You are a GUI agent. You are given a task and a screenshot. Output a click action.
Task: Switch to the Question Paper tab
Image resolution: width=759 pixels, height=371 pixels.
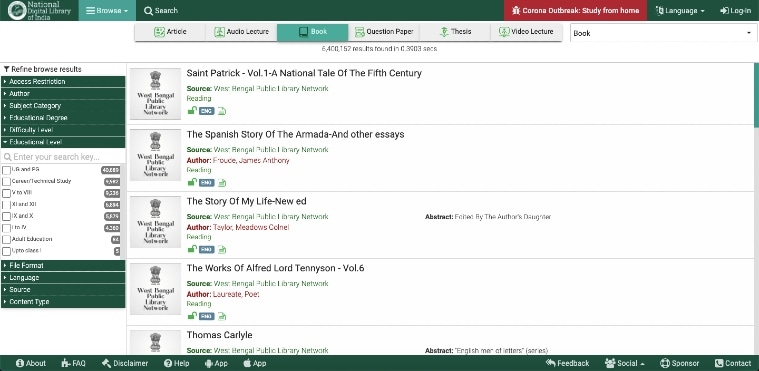click(384, 32)
